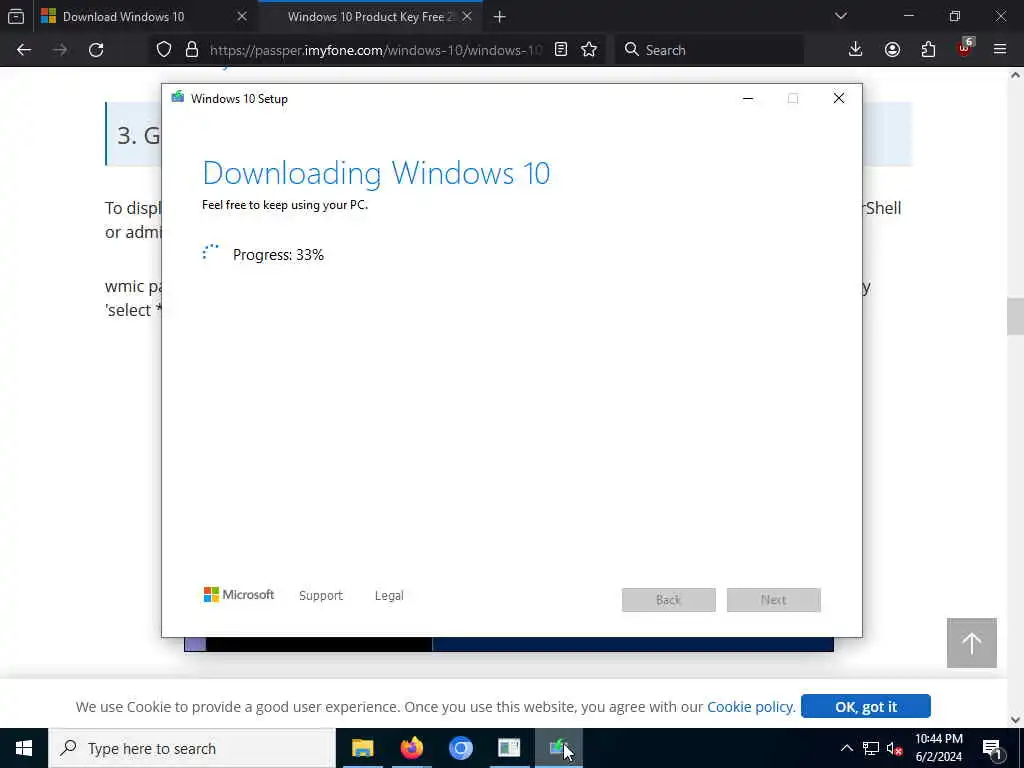This screenshot has width=1024, height=768.
Task: Click the site padlock icon
Action: click(x=191, y=50)
